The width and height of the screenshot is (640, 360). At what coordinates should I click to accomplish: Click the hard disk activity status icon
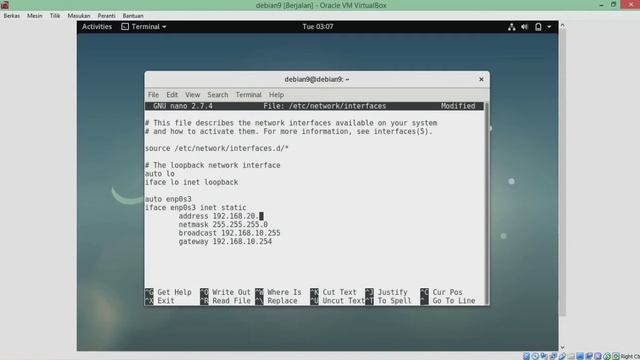pos(527,356)
